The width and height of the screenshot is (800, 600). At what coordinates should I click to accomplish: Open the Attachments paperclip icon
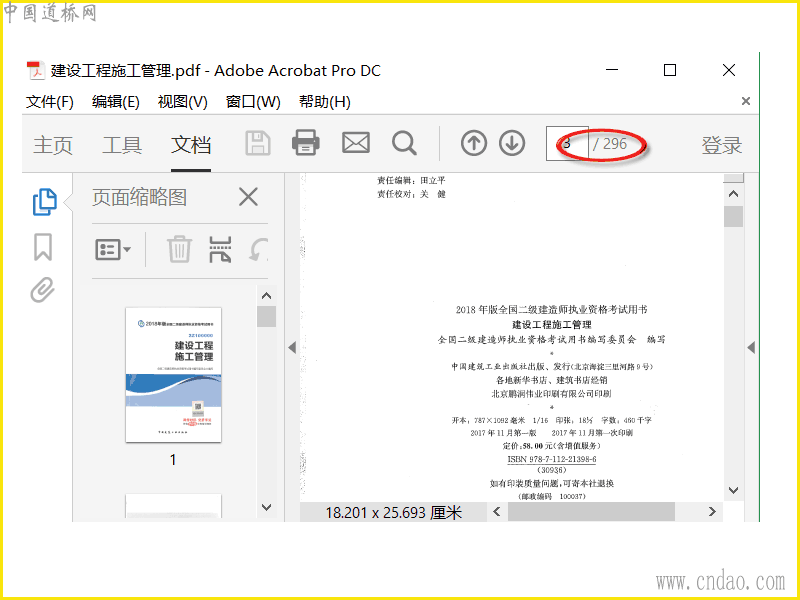tap(42, 290)
